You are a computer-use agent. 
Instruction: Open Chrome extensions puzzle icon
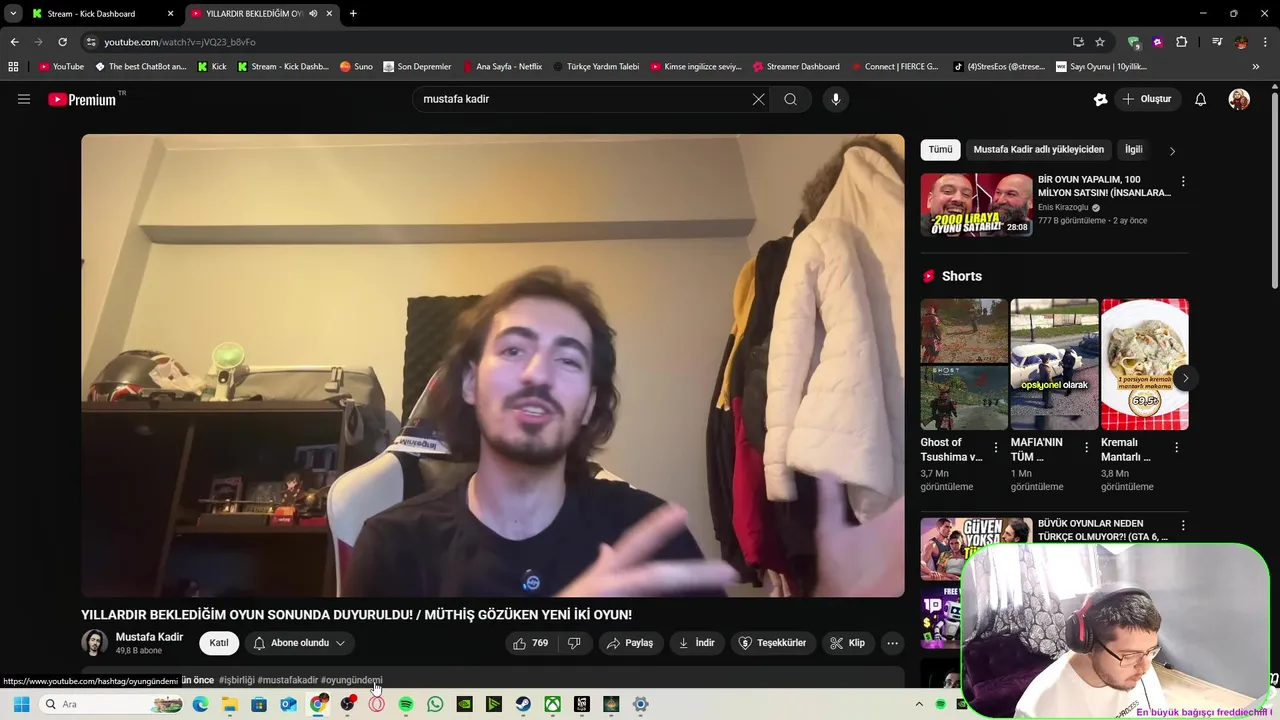pyautogui.click(x=1182, y=42)
